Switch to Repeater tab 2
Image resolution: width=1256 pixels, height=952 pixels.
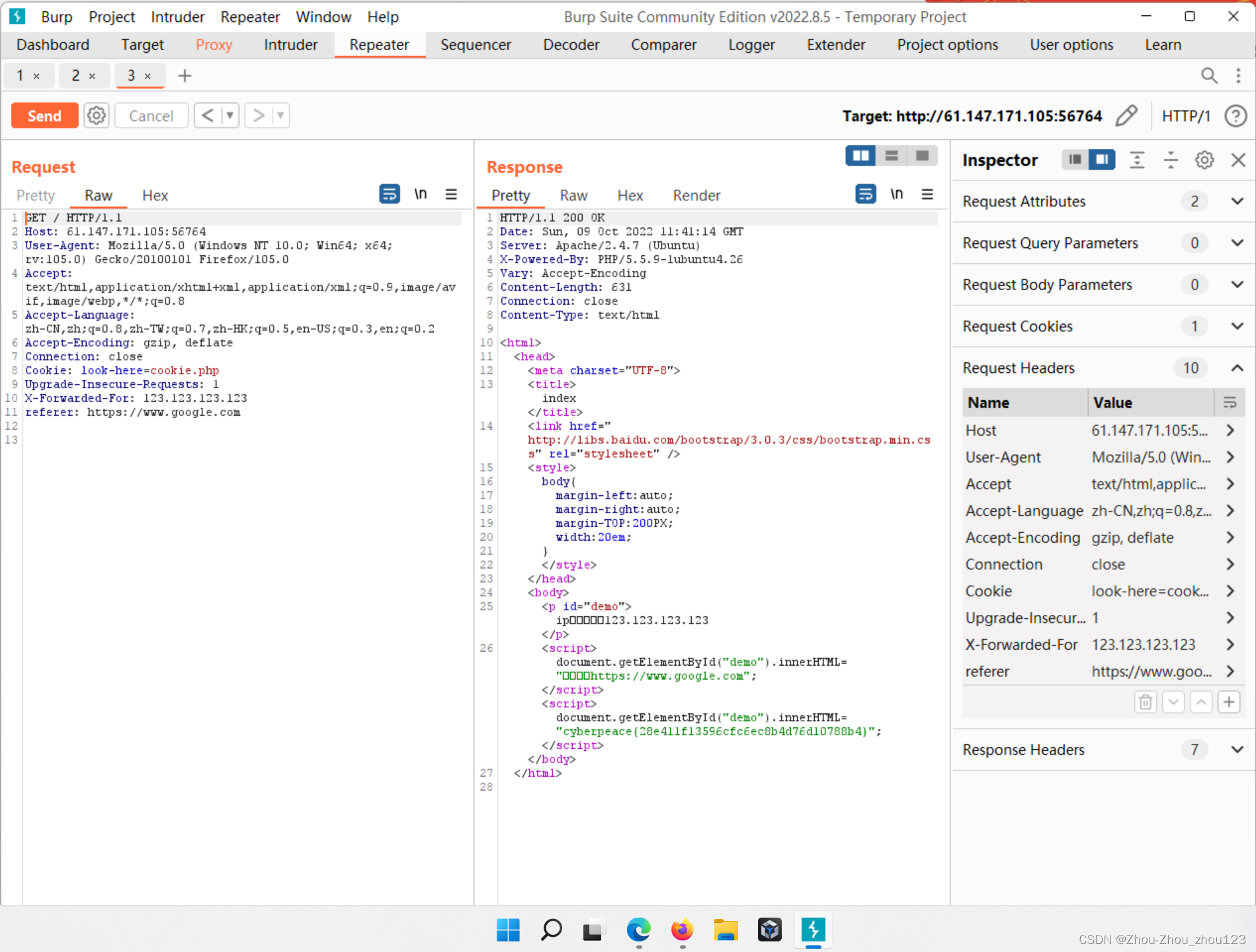[x=75, y=75]
